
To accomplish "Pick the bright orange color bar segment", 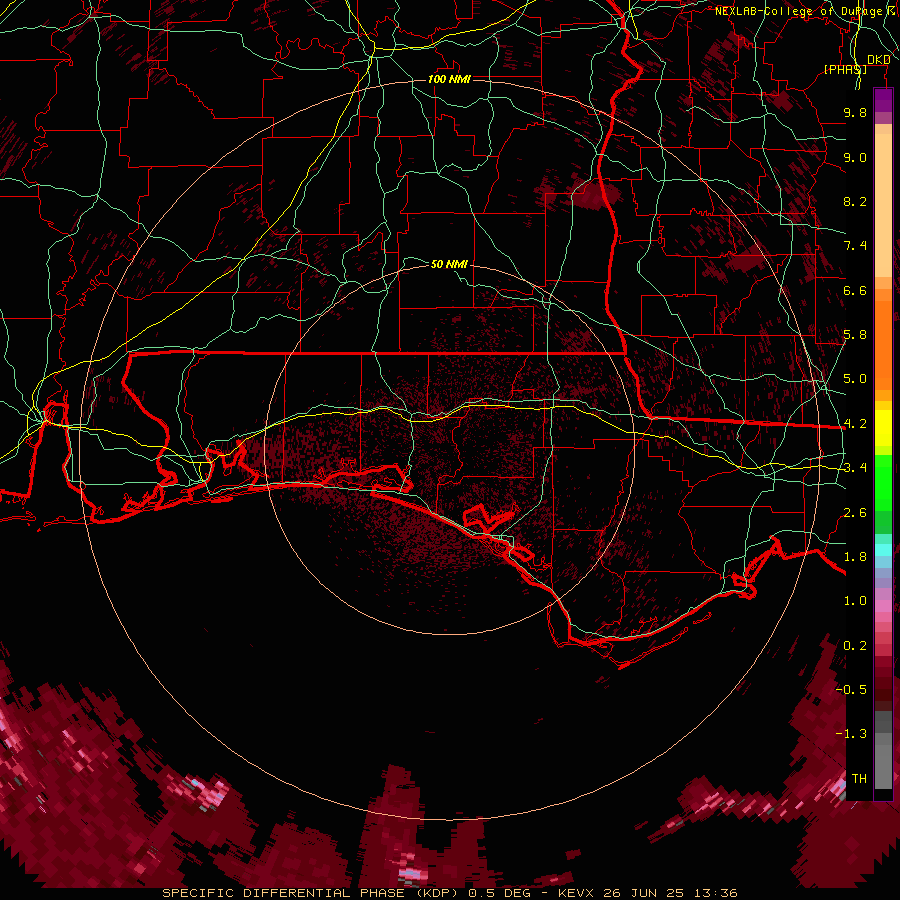I will click(x=883, y=344).
